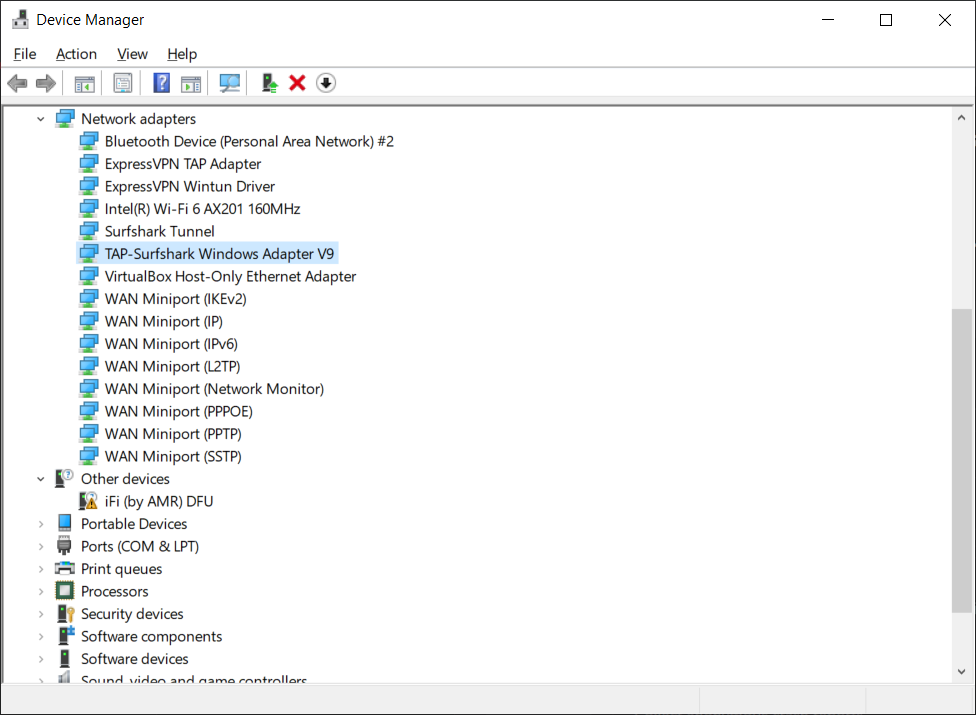
Task: Expand the Software devices category
Action: pyautogui.click(x=40, y=658)
